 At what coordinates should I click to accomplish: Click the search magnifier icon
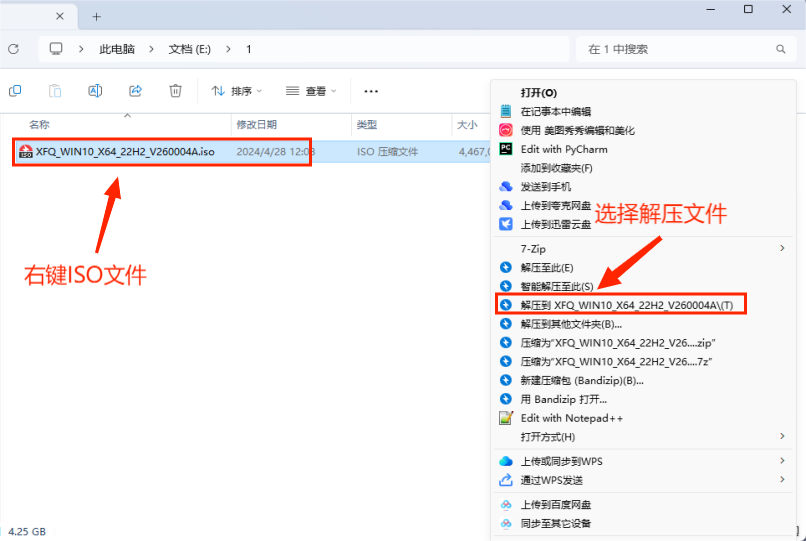(x=780, y=48)
